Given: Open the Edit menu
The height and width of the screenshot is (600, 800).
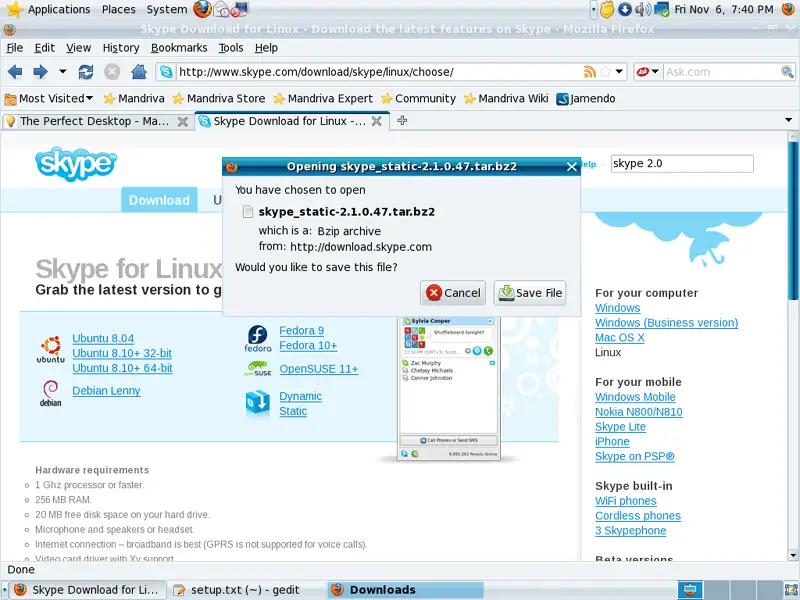Looking at the screenshot, I should point(44,47).
